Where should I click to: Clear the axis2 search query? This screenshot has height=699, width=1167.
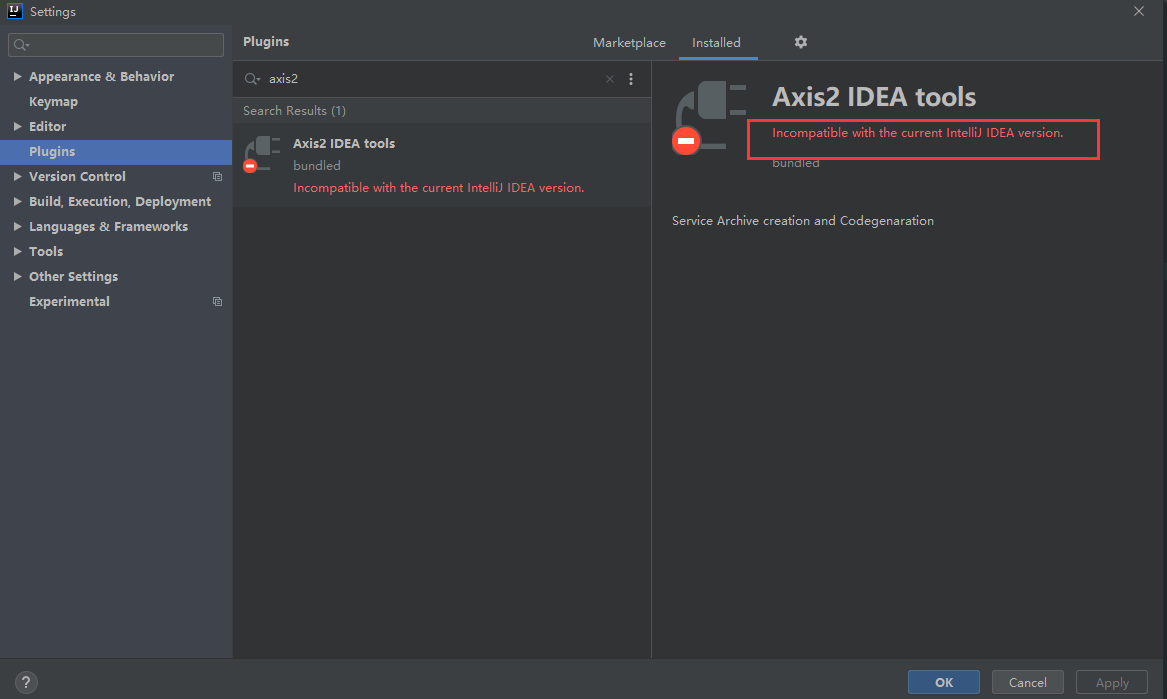coord(609,78)
